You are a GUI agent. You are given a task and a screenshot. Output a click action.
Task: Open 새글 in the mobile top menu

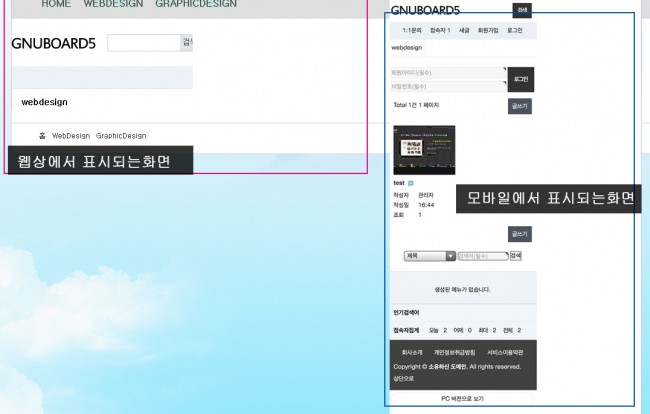[464, 30]
